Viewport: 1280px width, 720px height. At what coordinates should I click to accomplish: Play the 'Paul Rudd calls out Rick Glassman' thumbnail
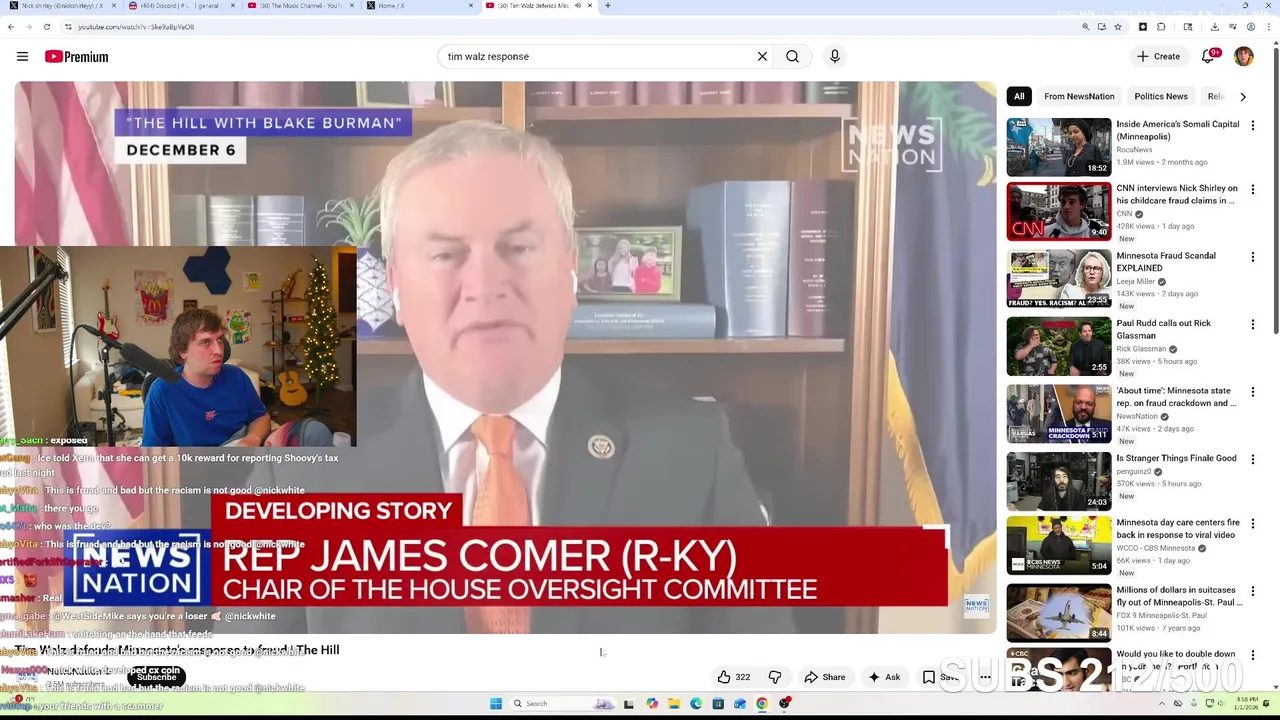point(1059,346)
